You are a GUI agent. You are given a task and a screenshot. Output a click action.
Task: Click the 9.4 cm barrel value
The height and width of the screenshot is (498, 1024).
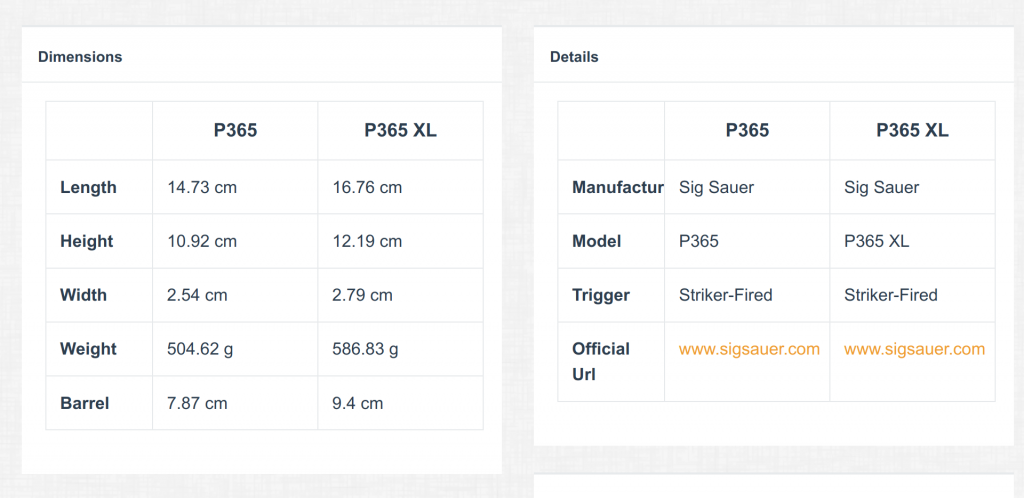357,403
